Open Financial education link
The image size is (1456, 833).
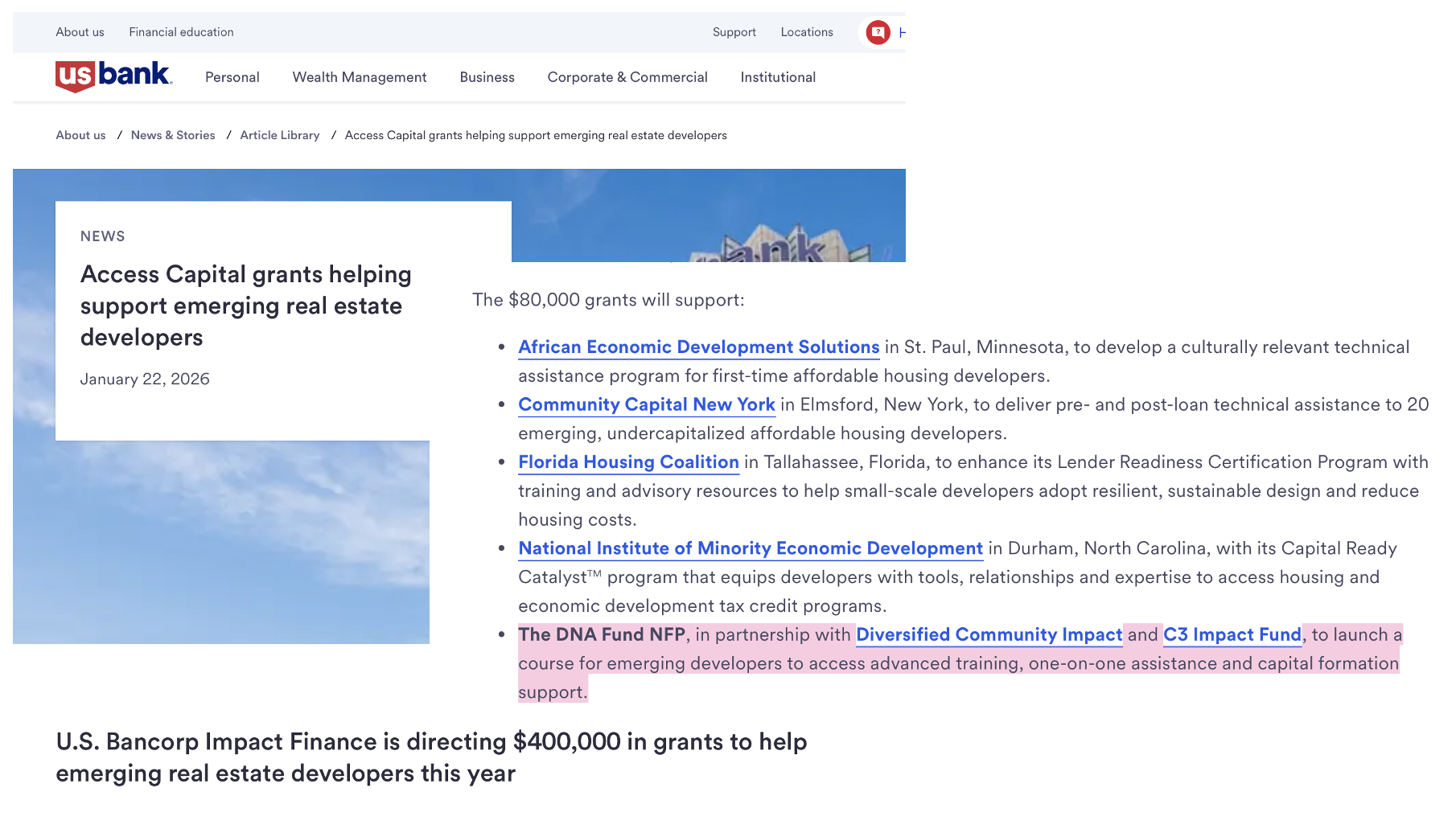click(x=181, y=32)
